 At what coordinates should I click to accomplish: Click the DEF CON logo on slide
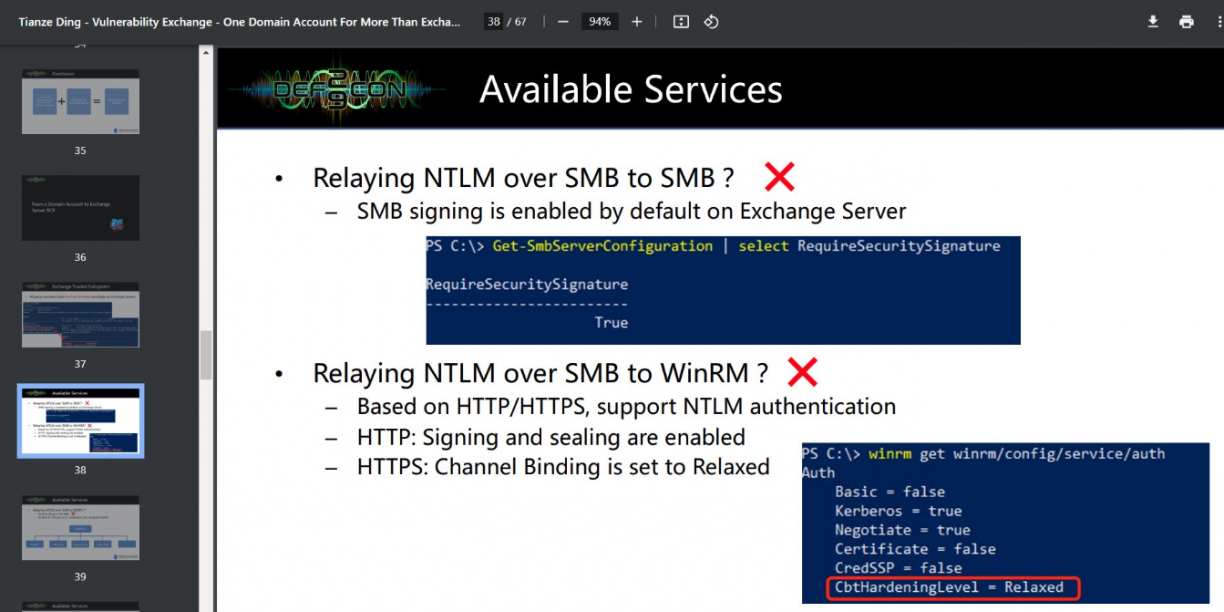(340, 89)
